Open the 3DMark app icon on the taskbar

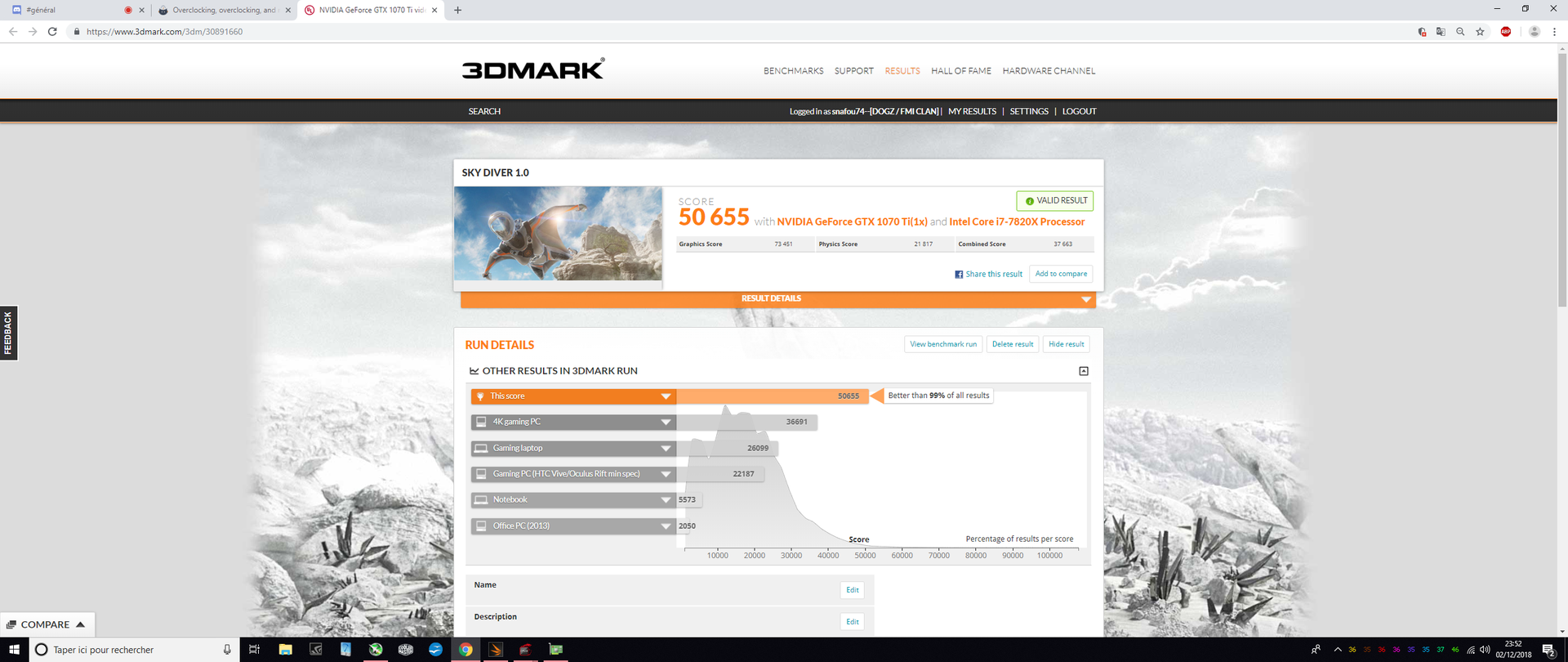click(x=496, y=650)
